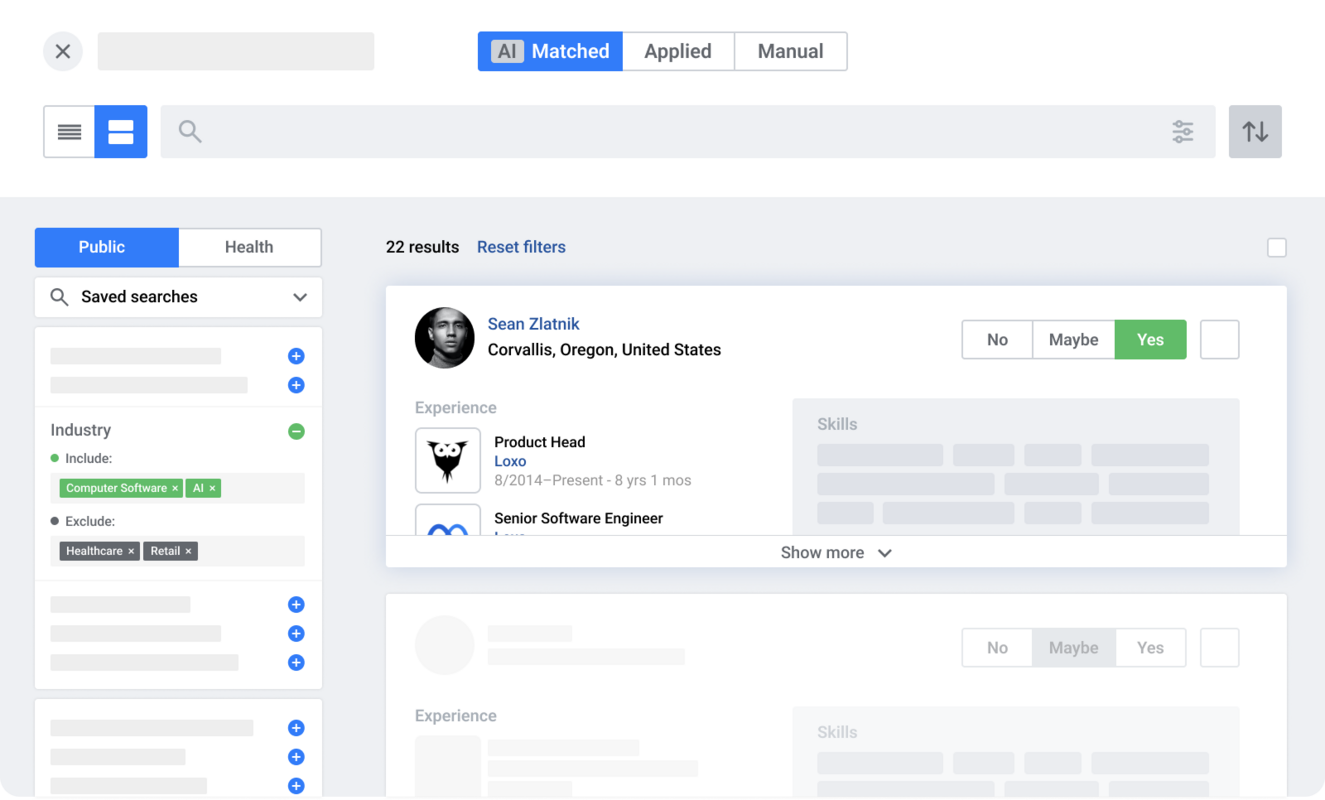Viewport: 1325px width, 800px height.
Task: Open the Saved searches dropdown
Action: click(298, 297)
